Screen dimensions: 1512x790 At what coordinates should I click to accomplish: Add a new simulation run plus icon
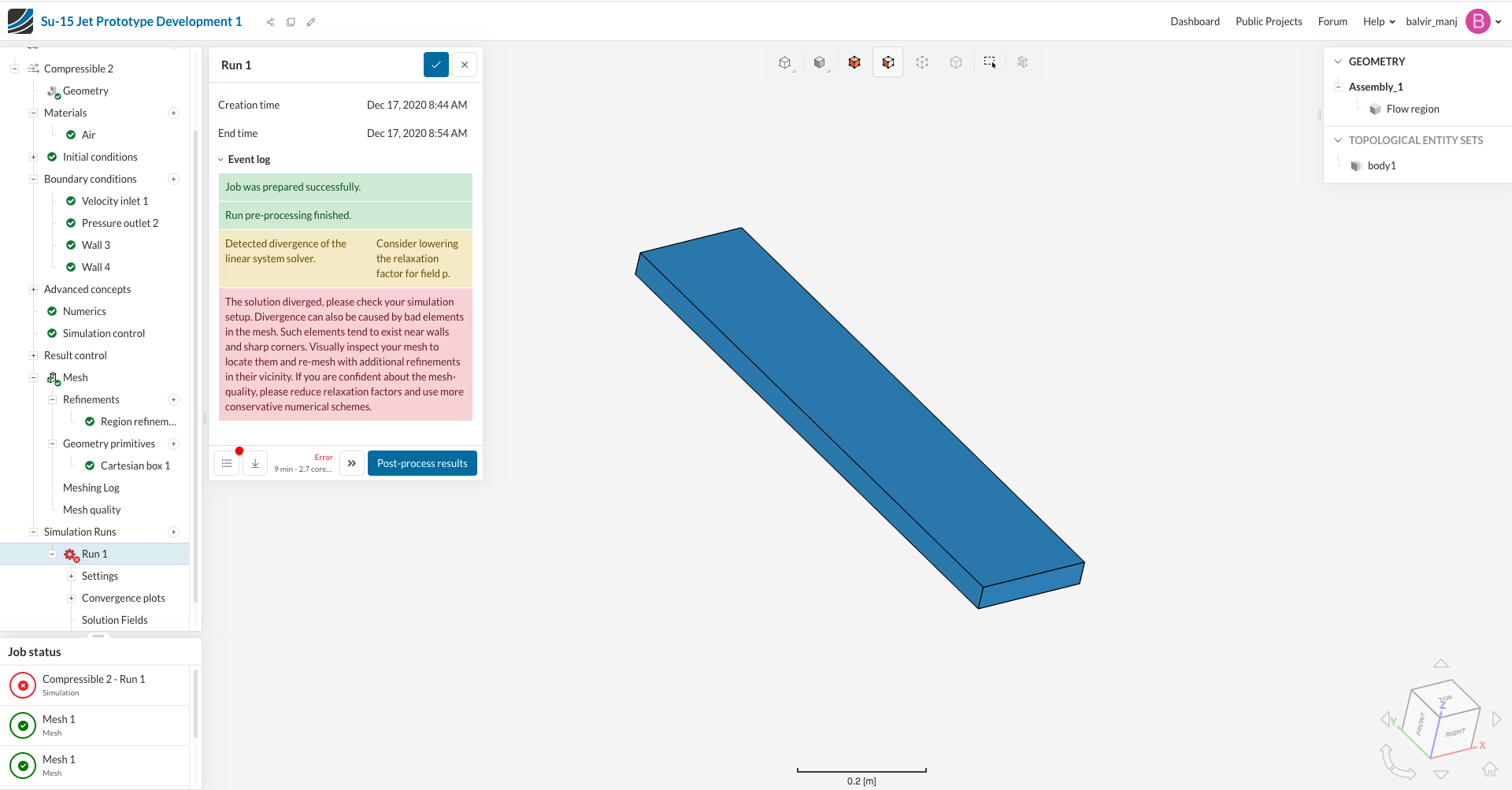173,532
